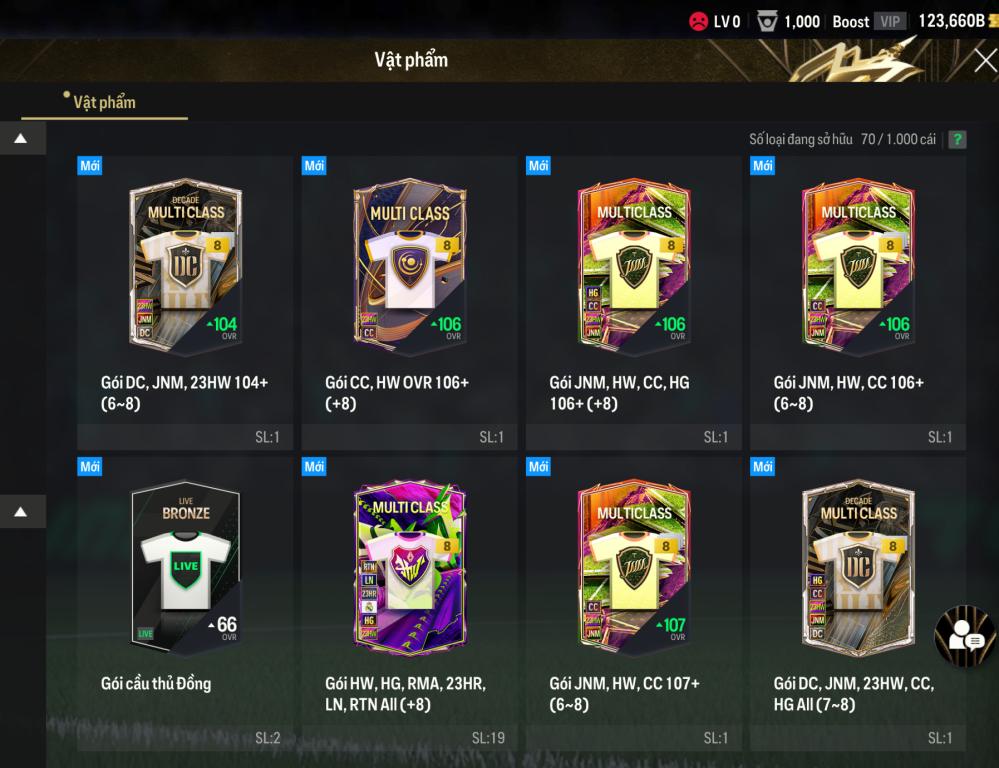Viewport: 999px width, 768px height.
Task: Tap the red sad face level icon
Action: [698, 21]
